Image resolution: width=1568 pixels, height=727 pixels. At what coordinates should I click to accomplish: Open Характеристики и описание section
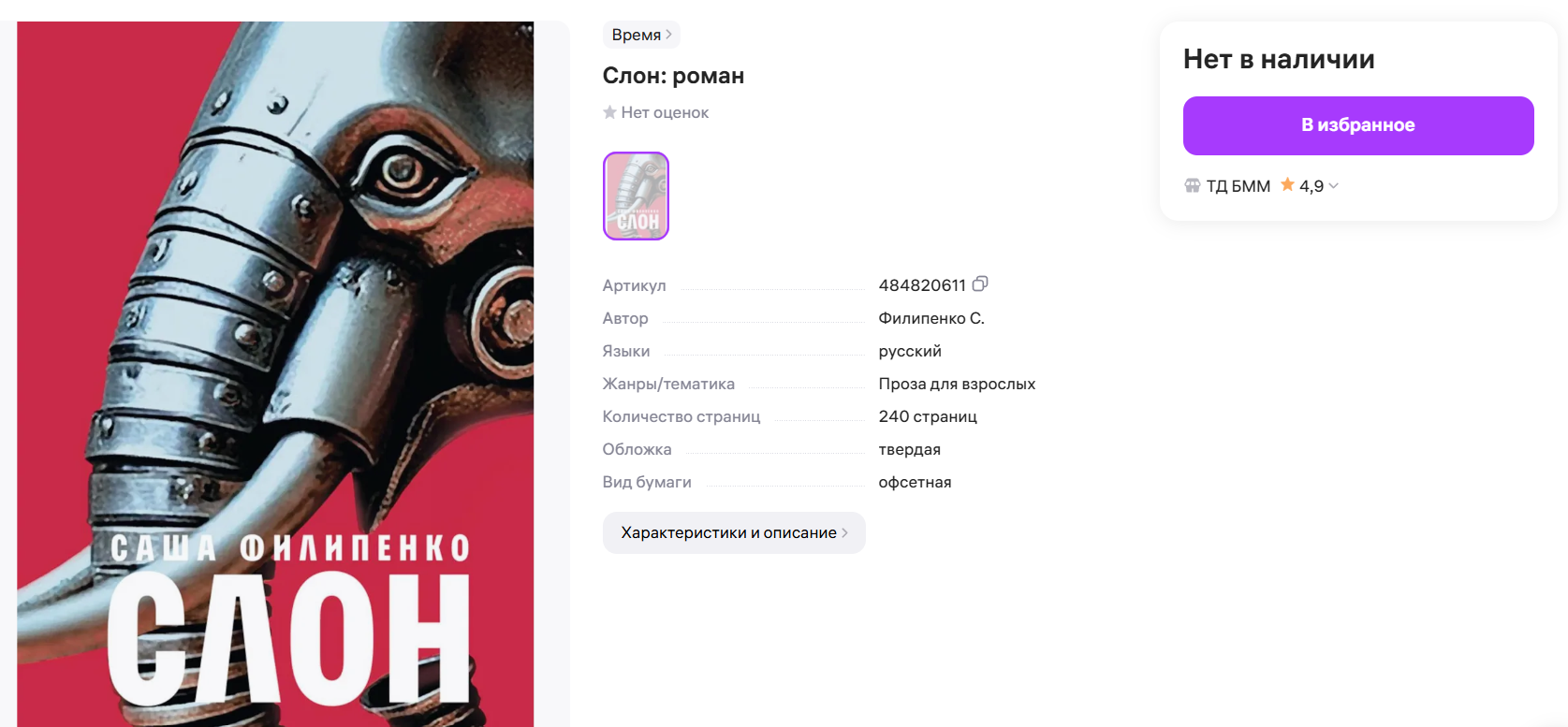734,532
